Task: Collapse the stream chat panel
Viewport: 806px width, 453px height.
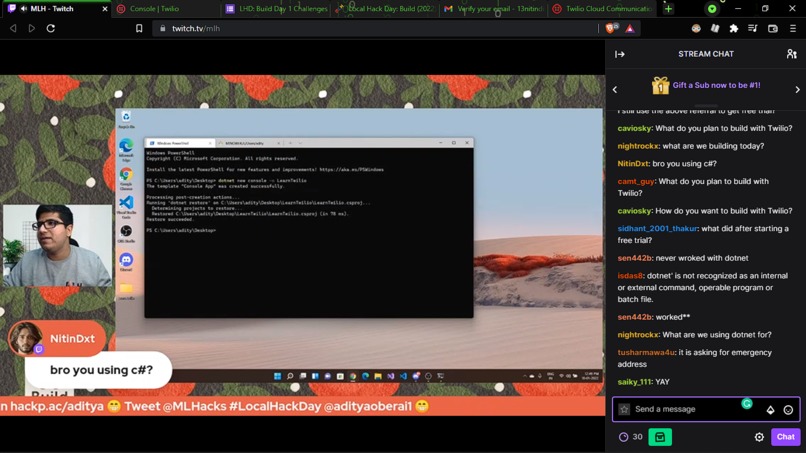Action: [619, 54]
